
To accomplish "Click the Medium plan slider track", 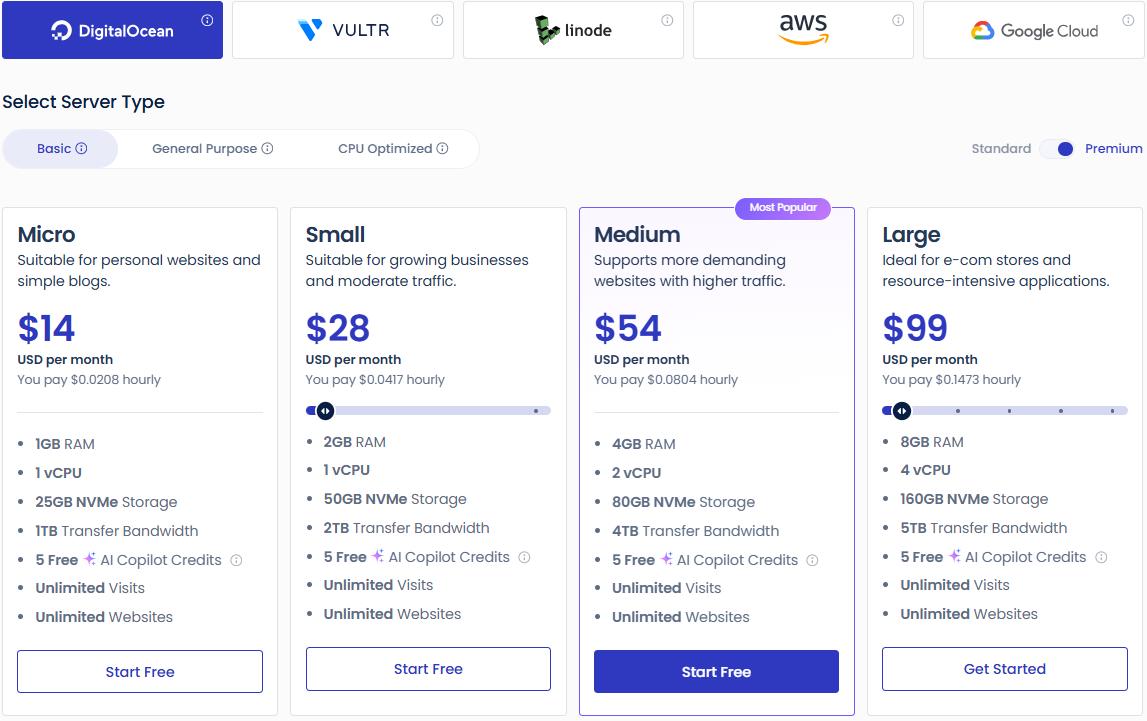I will point(716,410).
